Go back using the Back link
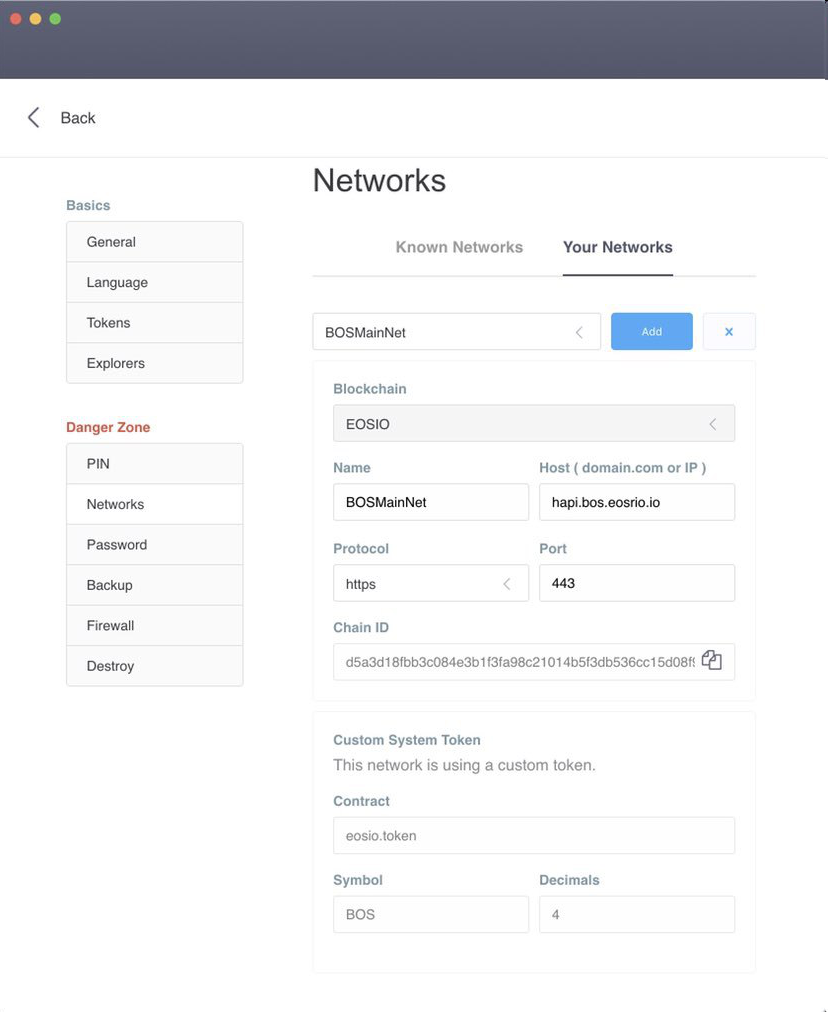828x1012 pixels. (x=77, y=117)
